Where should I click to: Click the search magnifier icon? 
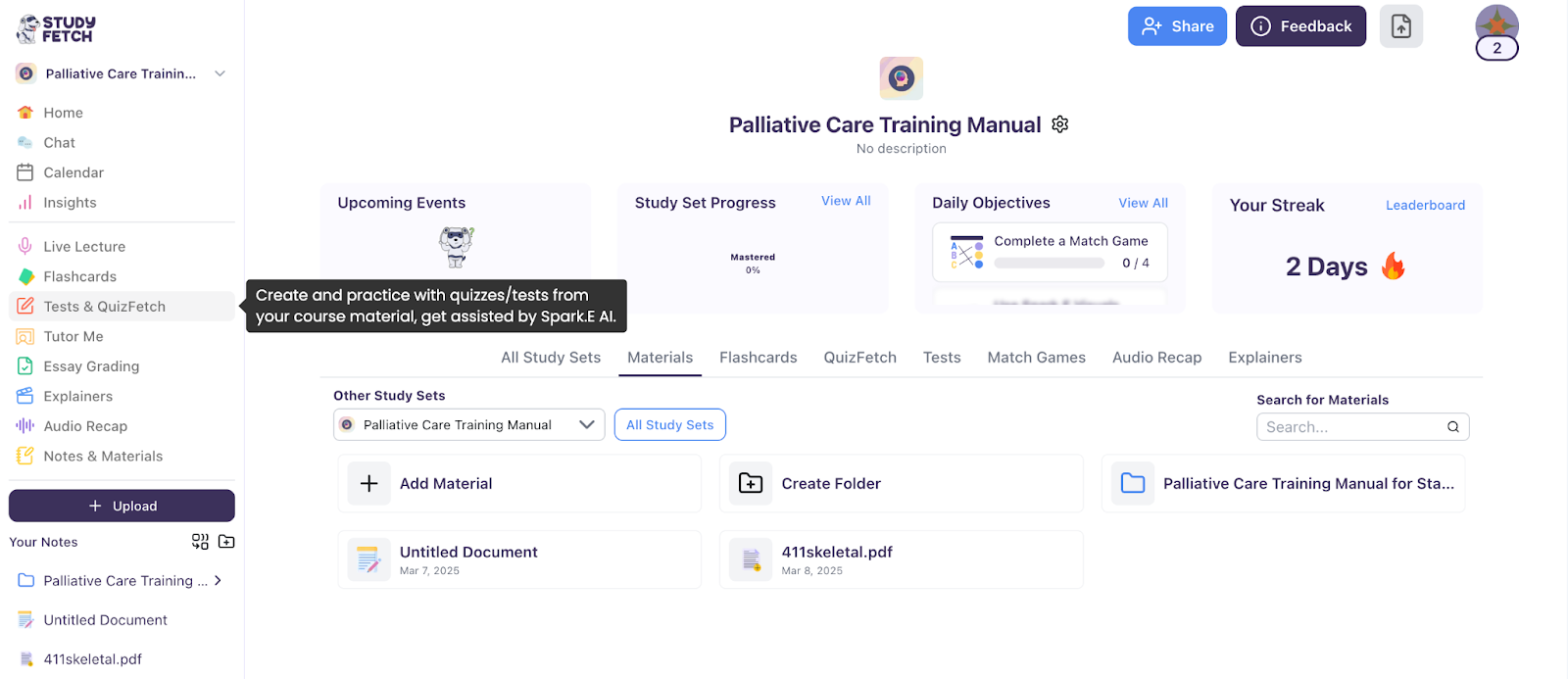point(1453,427)
